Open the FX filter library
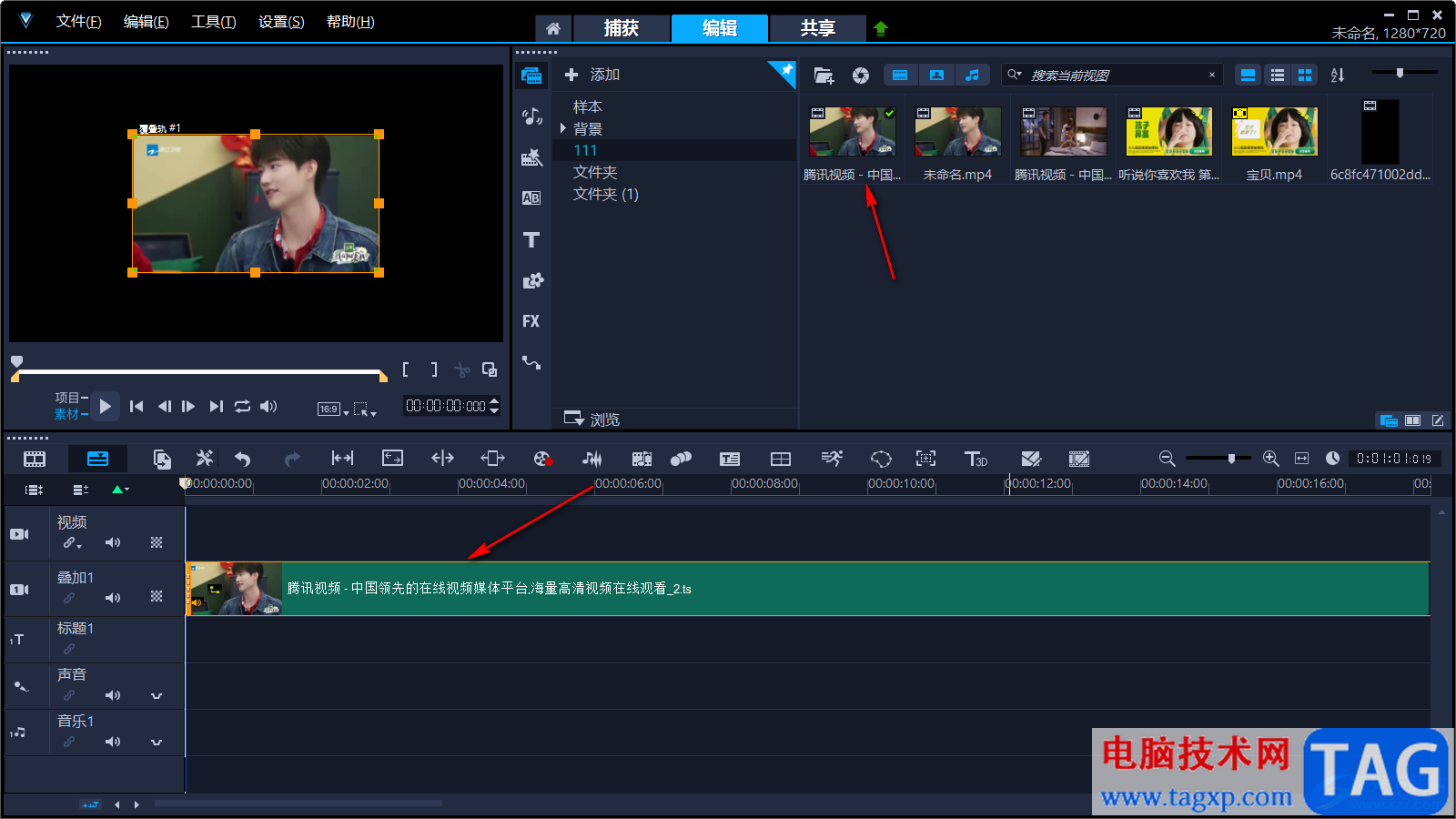This screenshot has width=1456, height=819. 531,321
